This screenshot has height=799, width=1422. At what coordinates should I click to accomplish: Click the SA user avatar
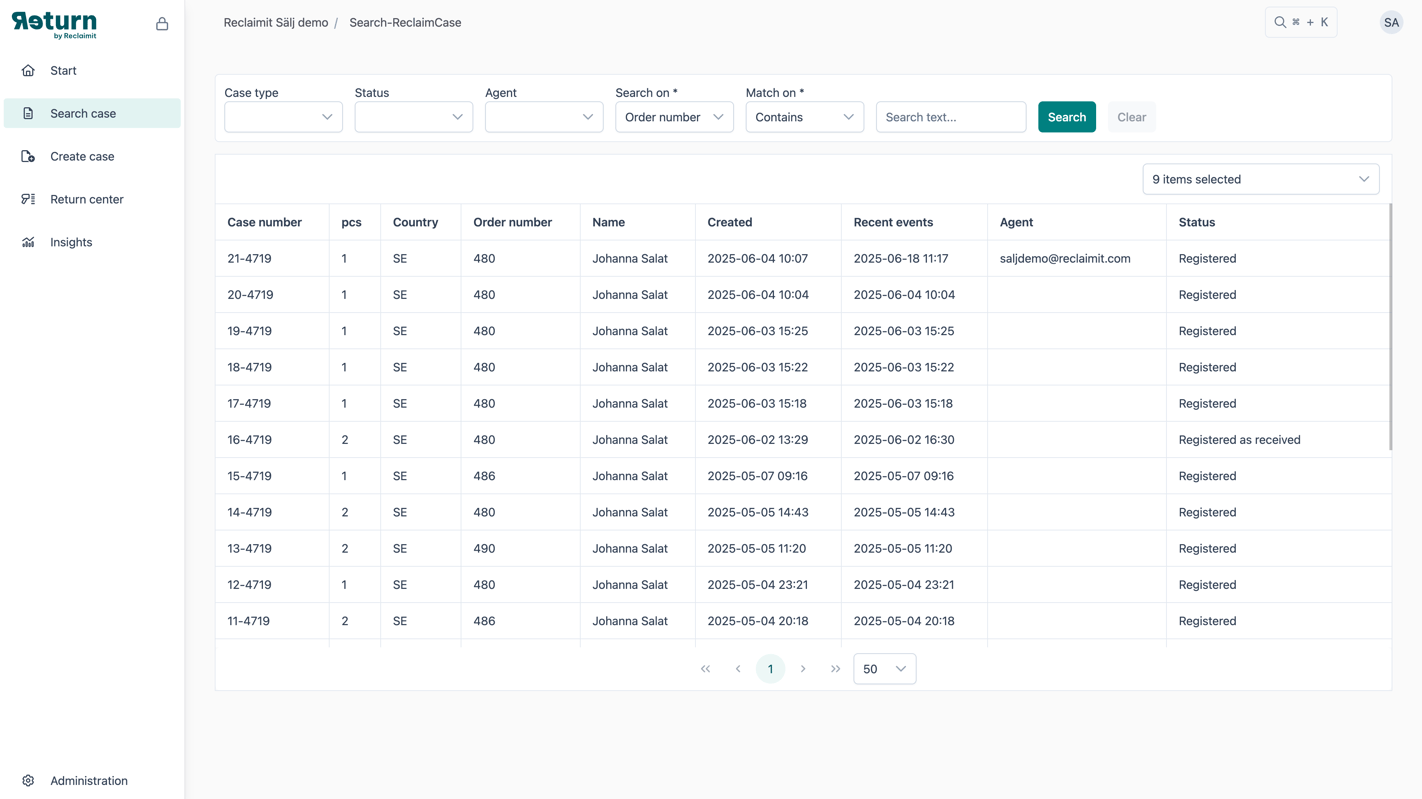pyautogui.click(x=1391, y=22)
